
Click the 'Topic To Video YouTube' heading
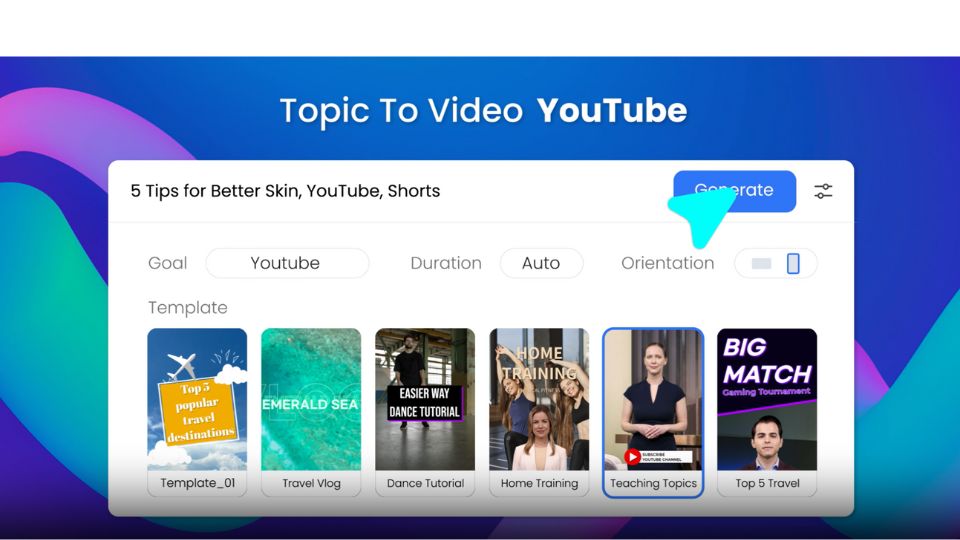point(483,111)
